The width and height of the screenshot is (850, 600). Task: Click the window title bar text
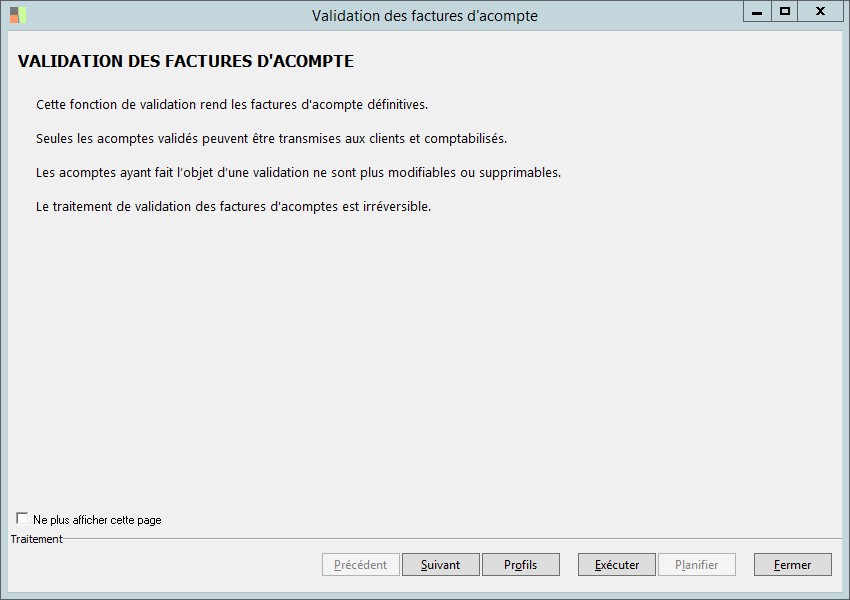tap(424, 16)
